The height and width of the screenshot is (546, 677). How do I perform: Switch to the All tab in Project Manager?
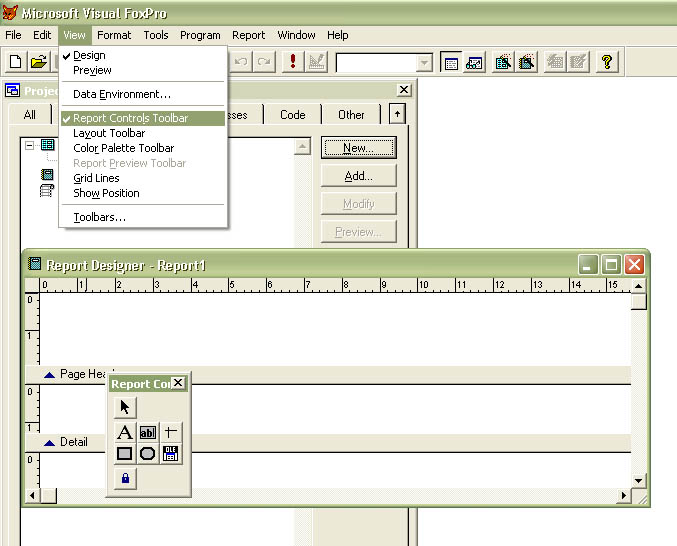(30, 115)
